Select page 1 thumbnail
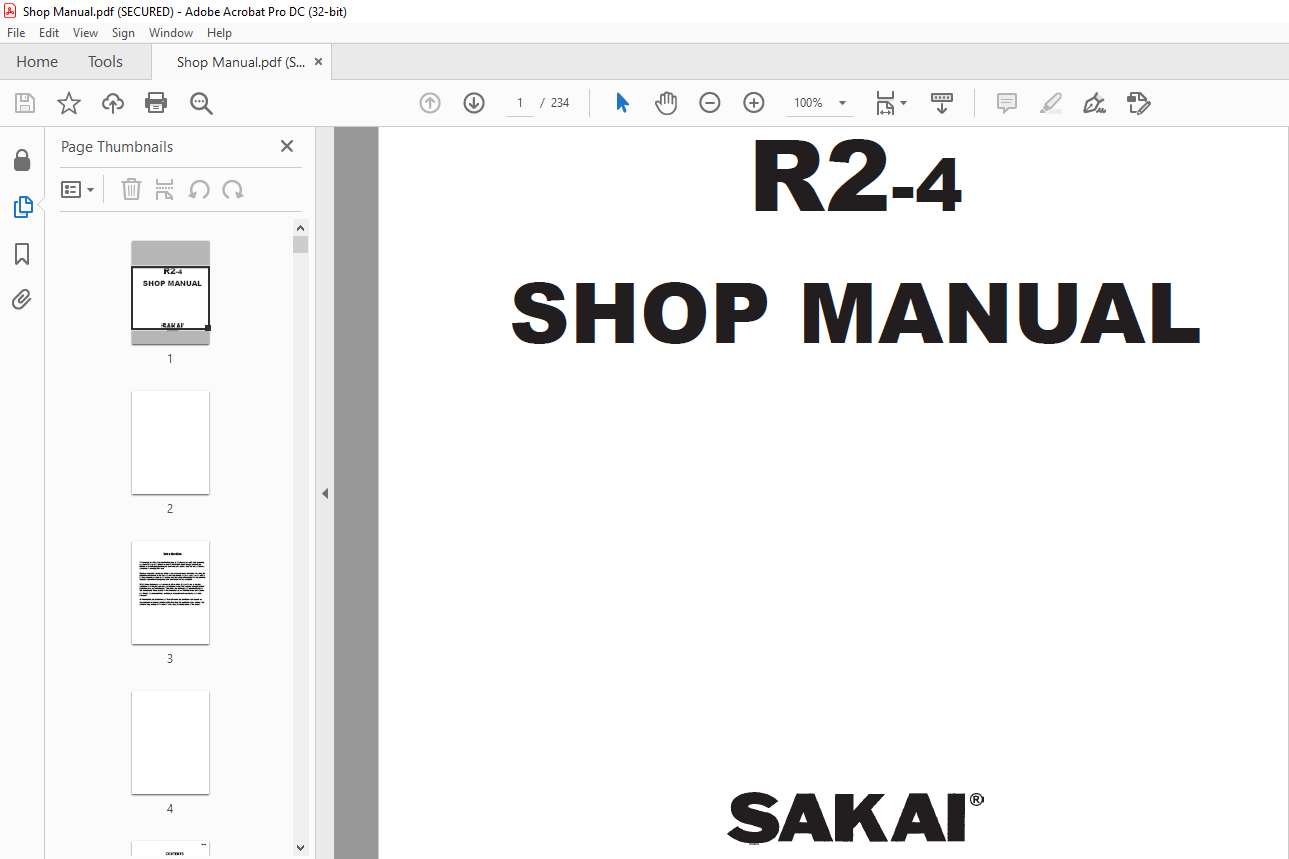This screenshot has height=859, width=1289. [170, 293]
